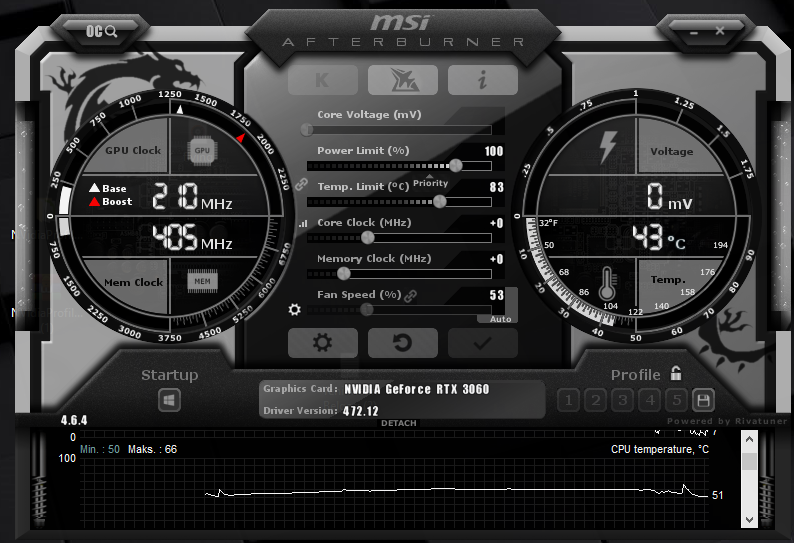Toggle the link icon between power and temp limit
Screen dimensions: 794x543
(x=301, y=184)
